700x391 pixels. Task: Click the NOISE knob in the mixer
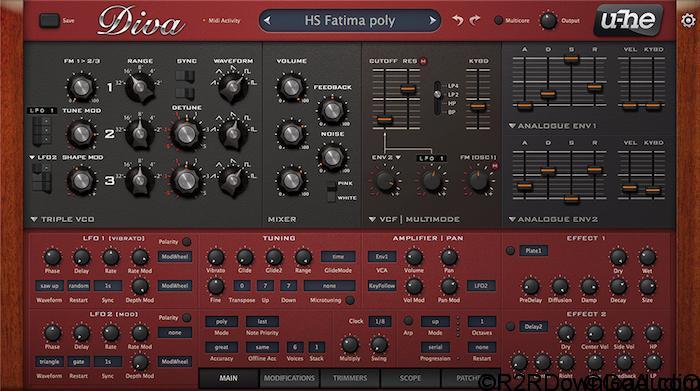pos(332,157)
